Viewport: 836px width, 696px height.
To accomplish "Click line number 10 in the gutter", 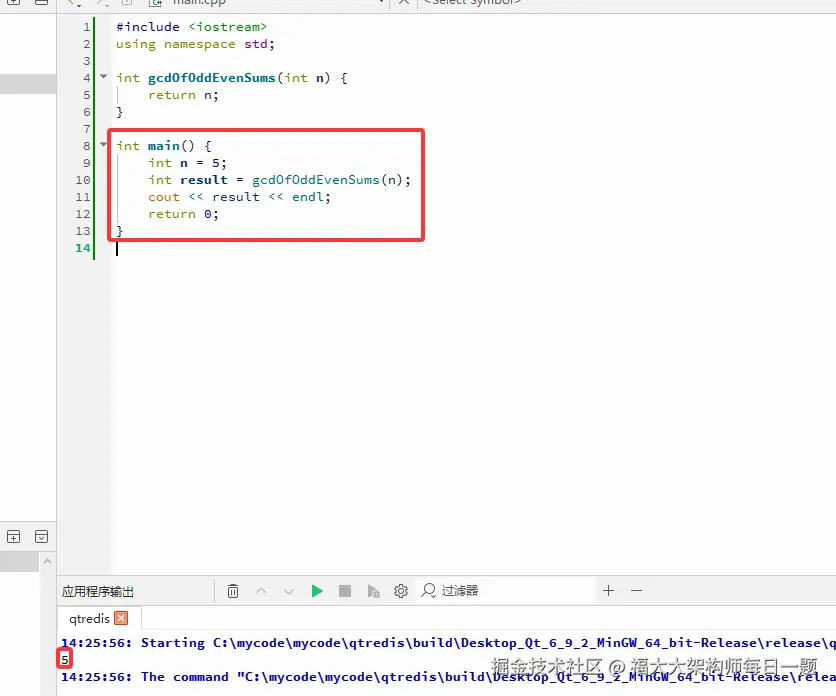I will pyautogui.click(x=83, y=180).
